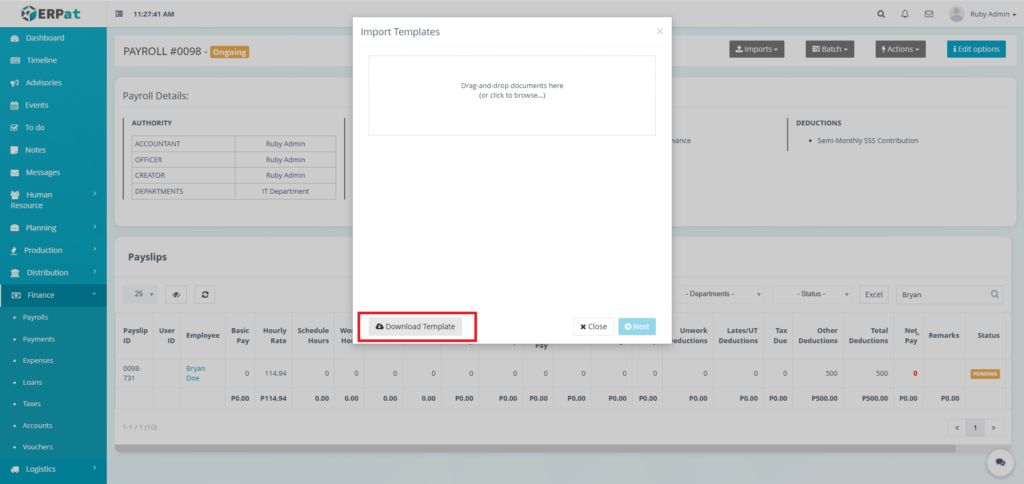
Task: Expand Human Resource sidebar section
Action: 53,200
